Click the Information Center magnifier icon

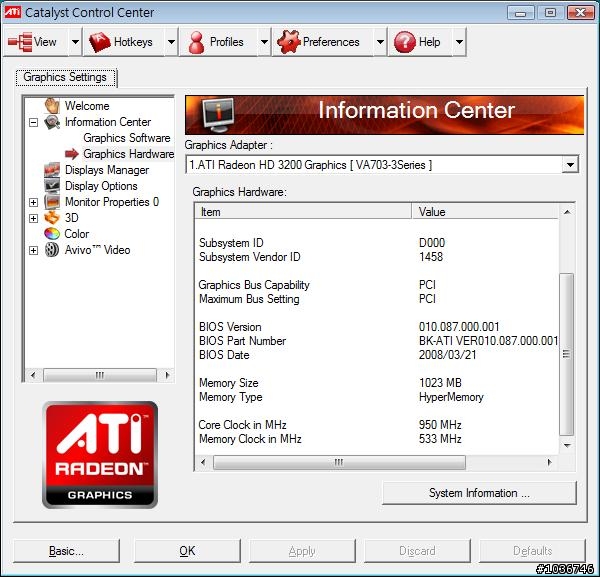52,122
